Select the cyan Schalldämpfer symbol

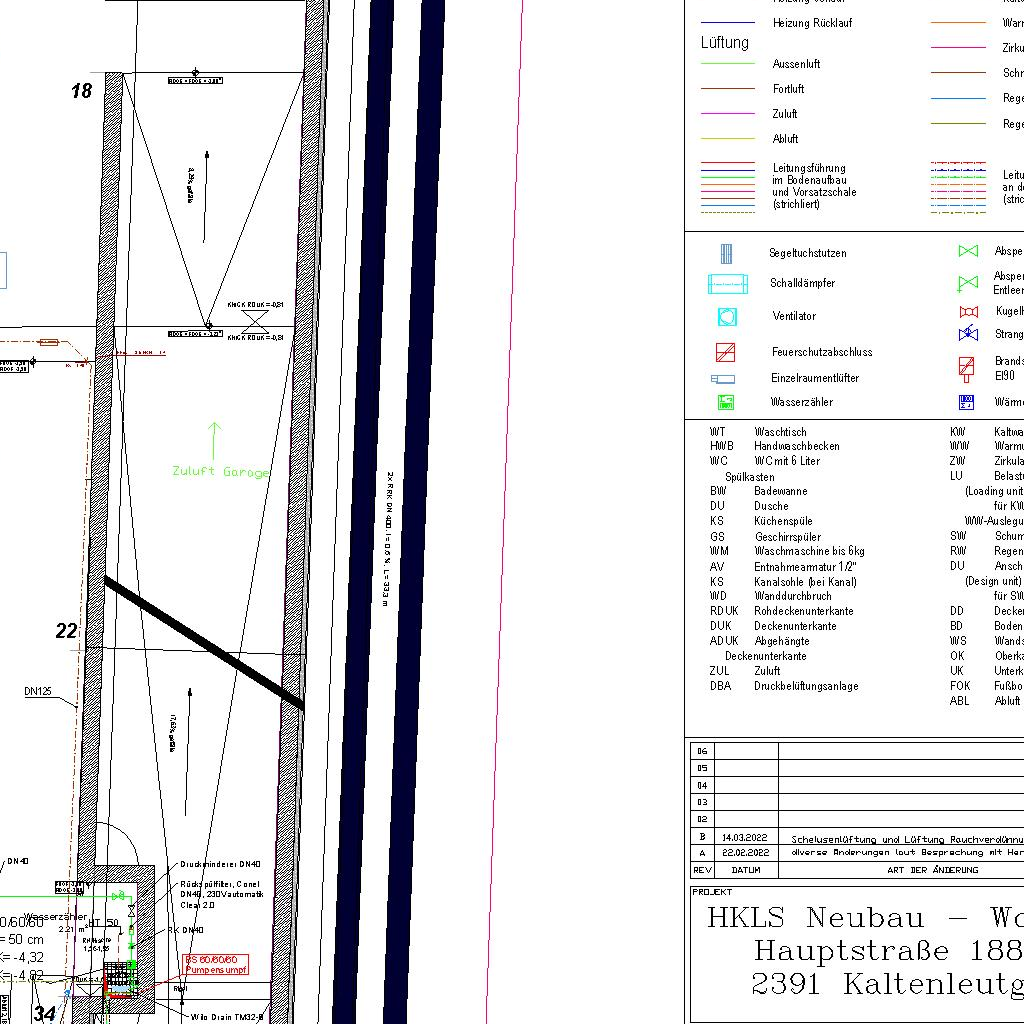pos(727,284)
